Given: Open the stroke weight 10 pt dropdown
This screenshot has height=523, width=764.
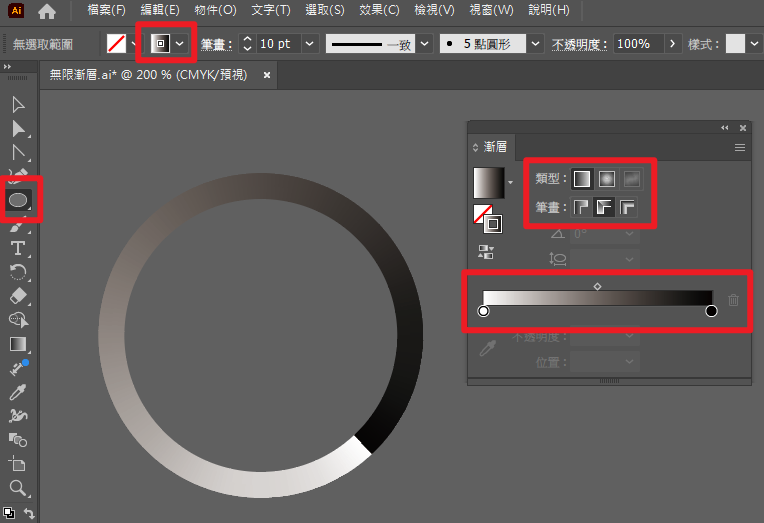Looking at the screenshot, I should click(309, 45).
